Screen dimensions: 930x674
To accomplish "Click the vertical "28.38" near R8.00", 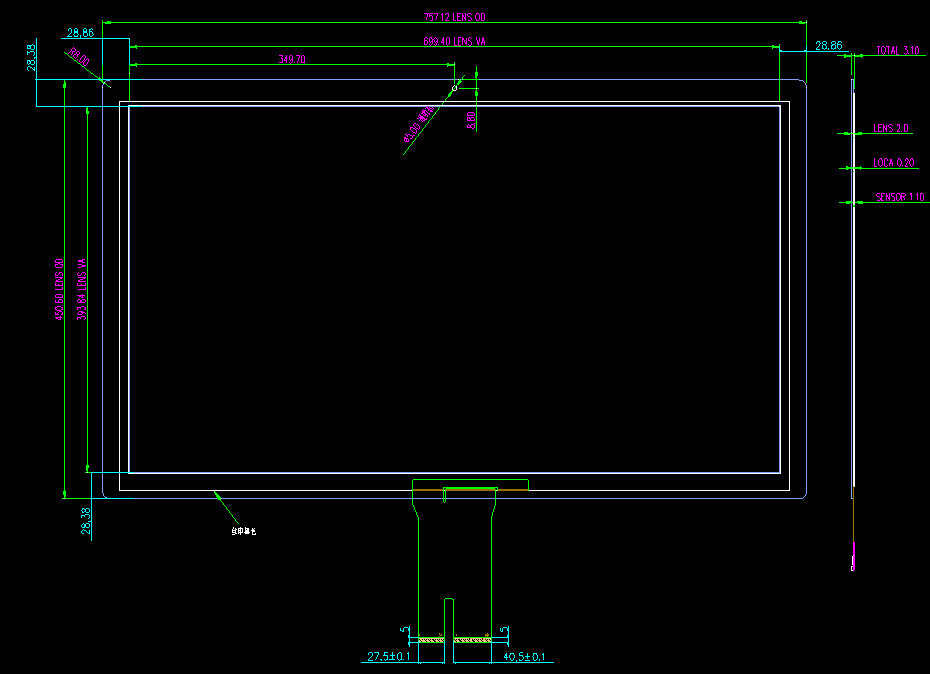I will pos(31,58).
